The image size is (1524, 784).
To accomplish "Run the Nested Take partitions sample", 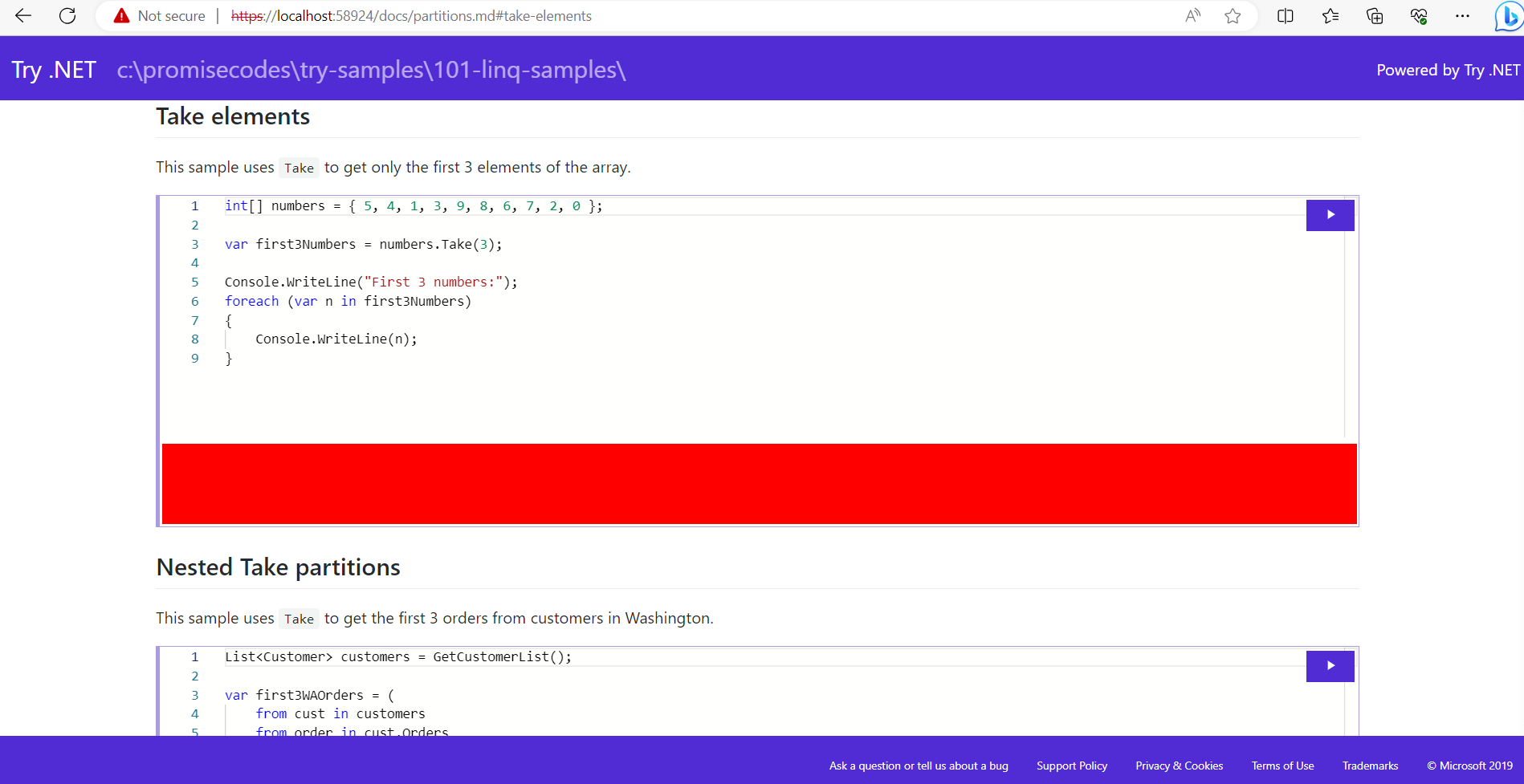I will pos(1330,666).
